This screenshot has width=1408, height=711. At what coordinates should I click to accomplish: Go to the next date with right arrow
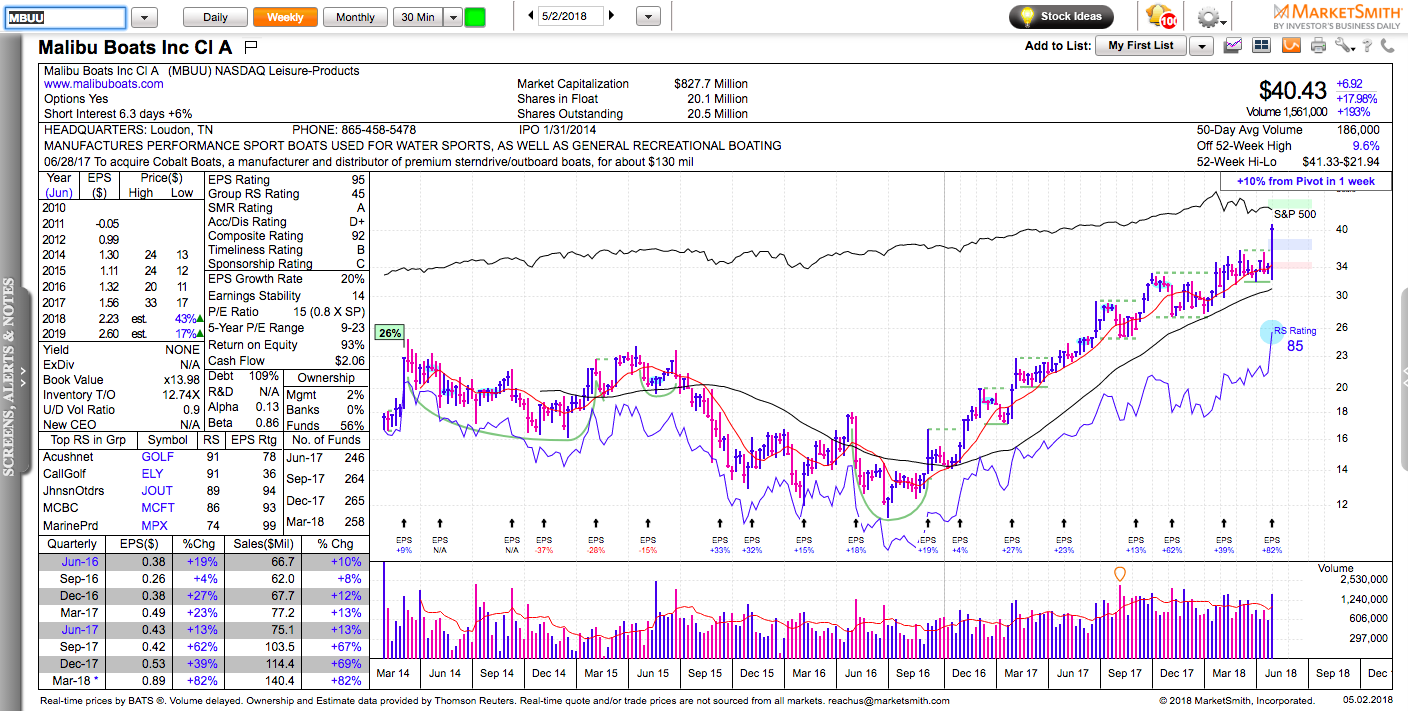click(612, 16)
